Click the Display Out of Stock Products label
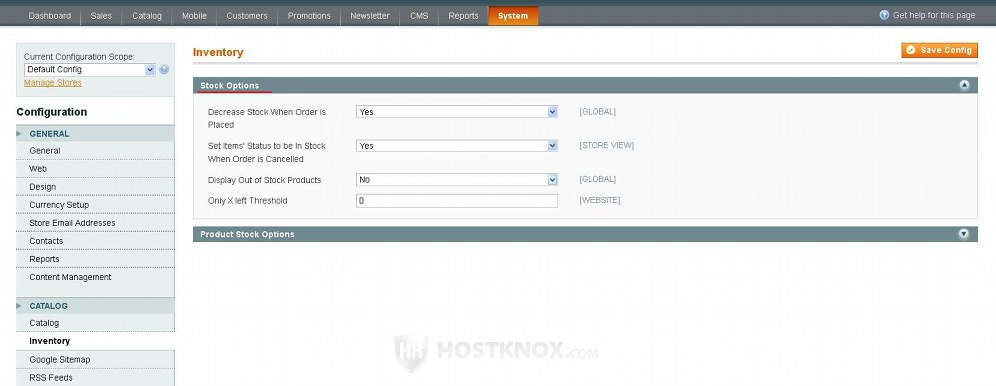Image resolution: width=996 pixels, height=386 pixels. point(264,180)
